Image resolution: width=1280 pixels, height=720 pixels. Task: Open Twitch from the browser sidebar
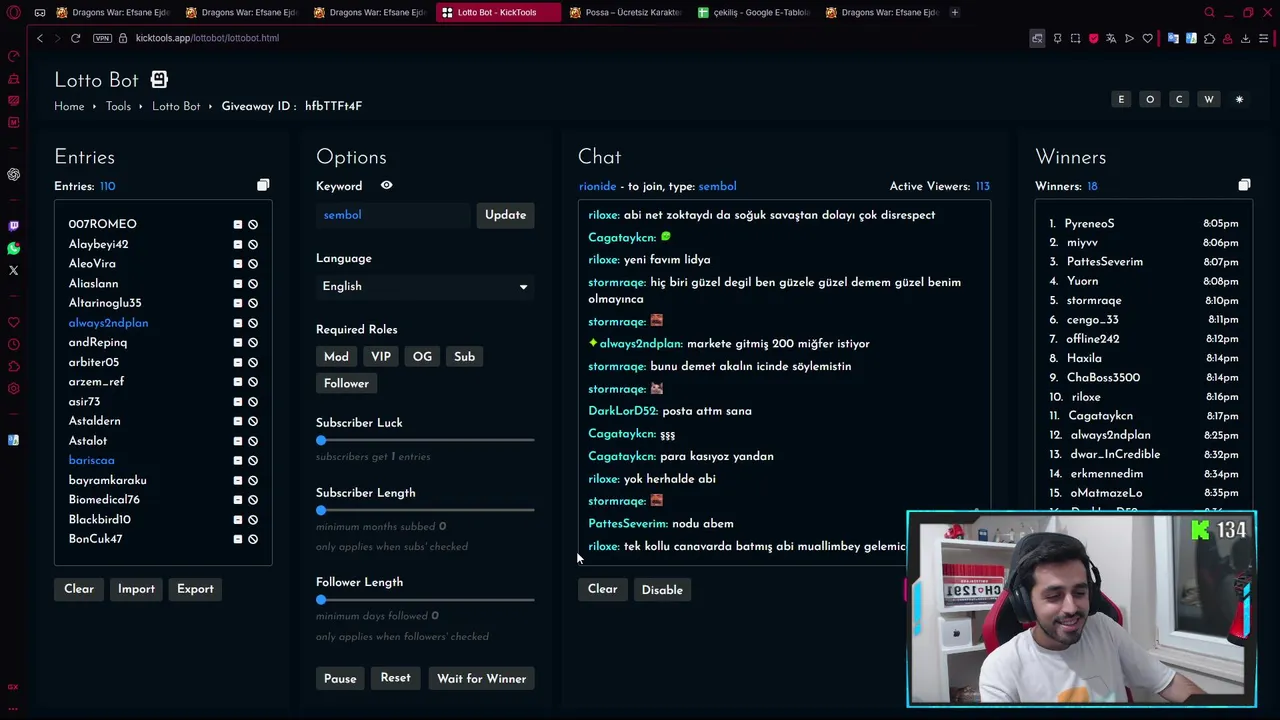coord(13,226)
